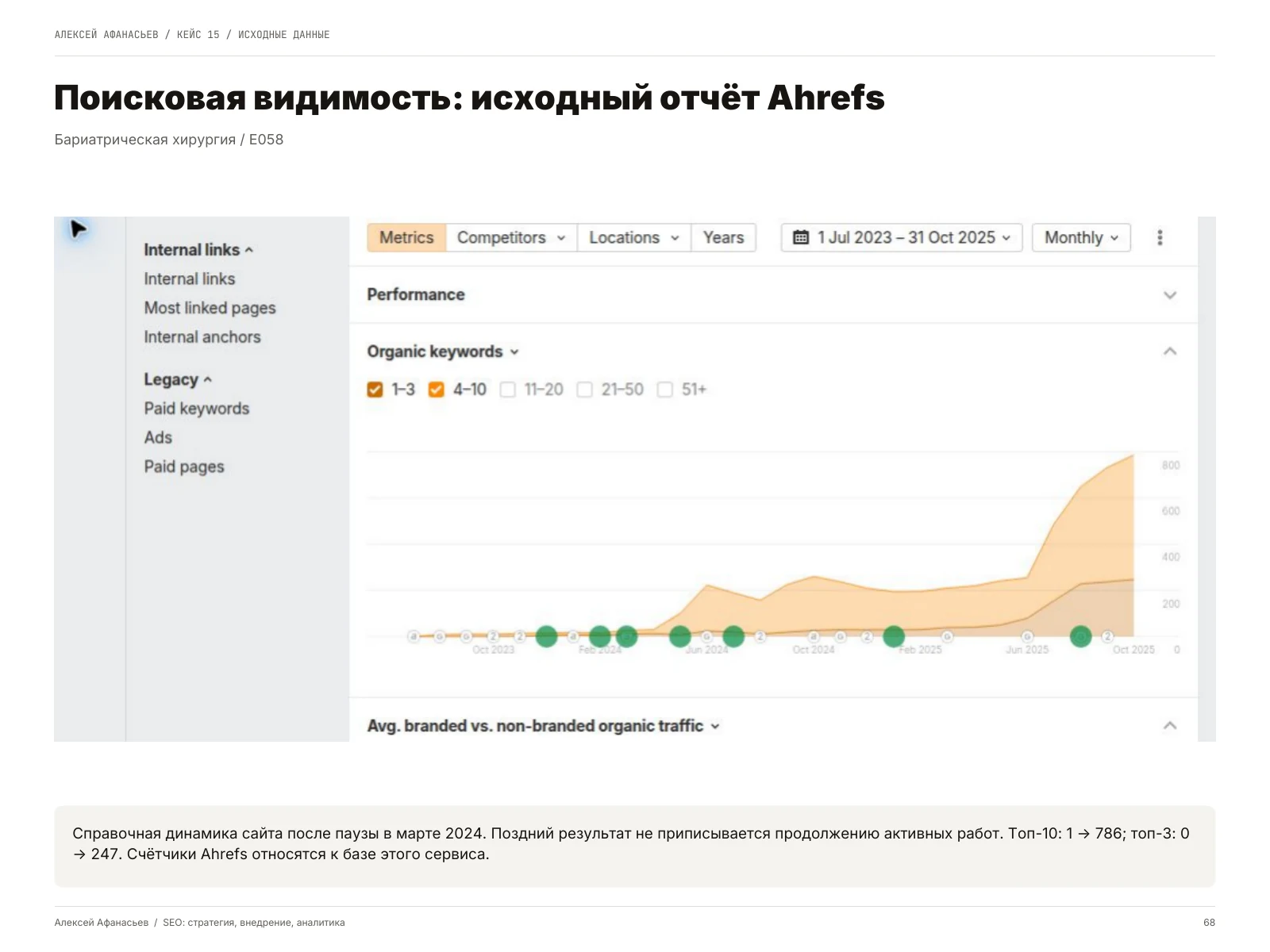The width and height of the screenshot is (1270, 952).
Task: Click the calendar icon in date range
Action: tap(801, 237)
